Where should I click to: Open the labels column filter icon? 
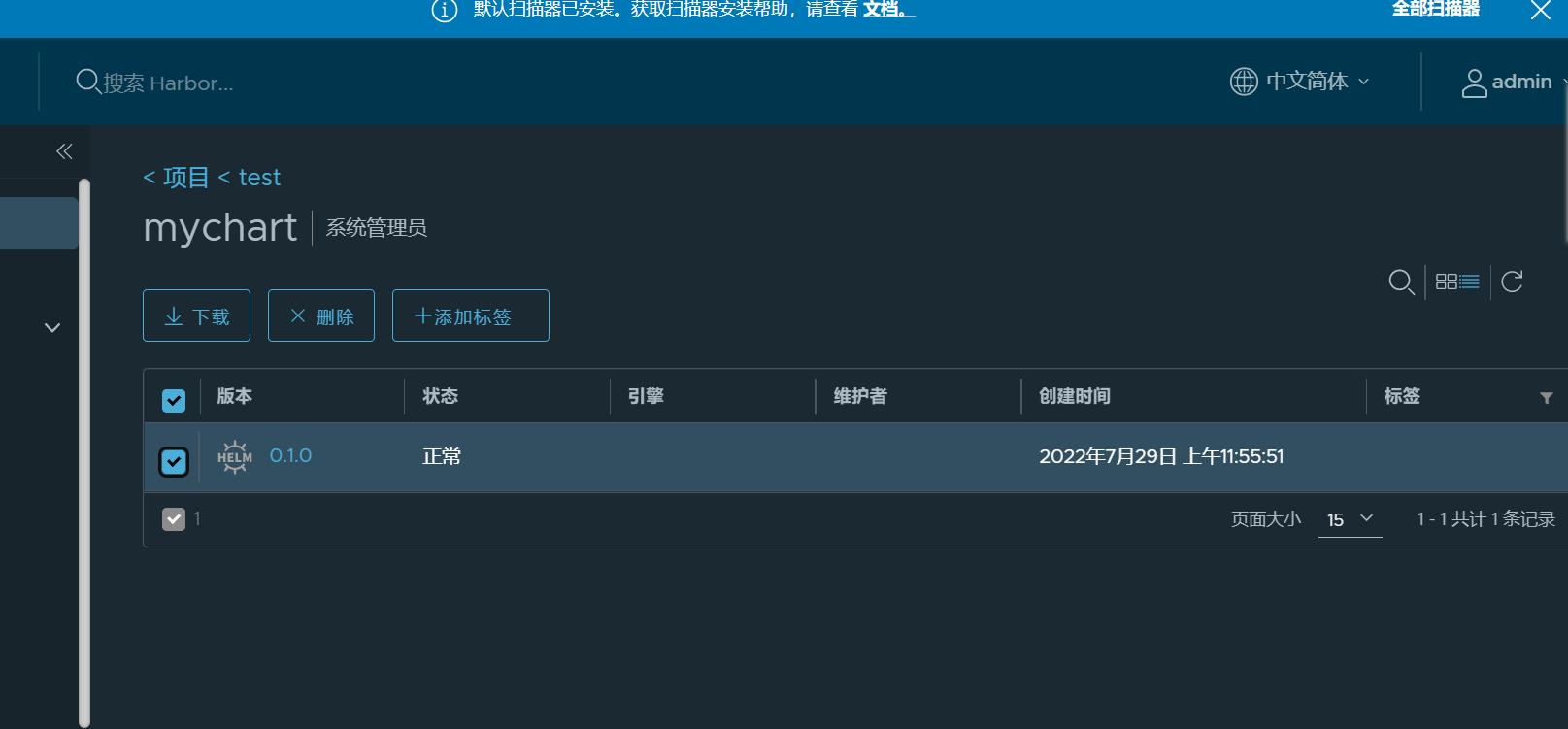coord(1547,398)
